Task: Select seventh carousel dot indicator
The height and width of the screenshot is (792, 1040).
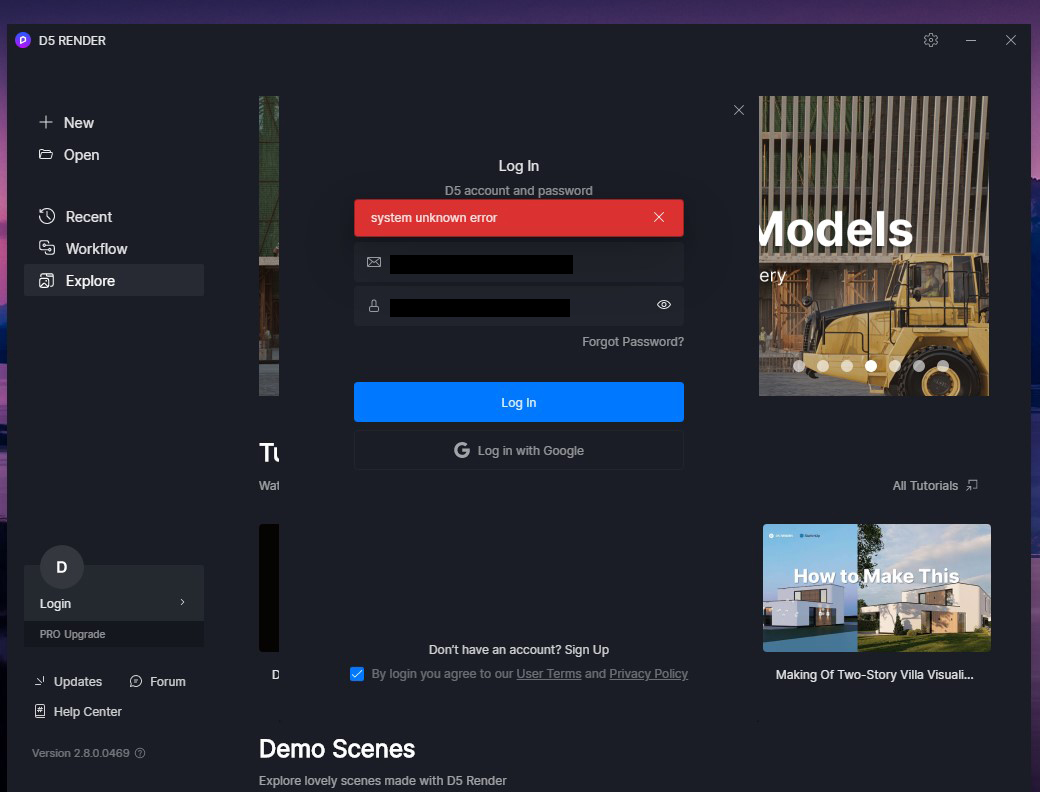Action: coord(942,365)
